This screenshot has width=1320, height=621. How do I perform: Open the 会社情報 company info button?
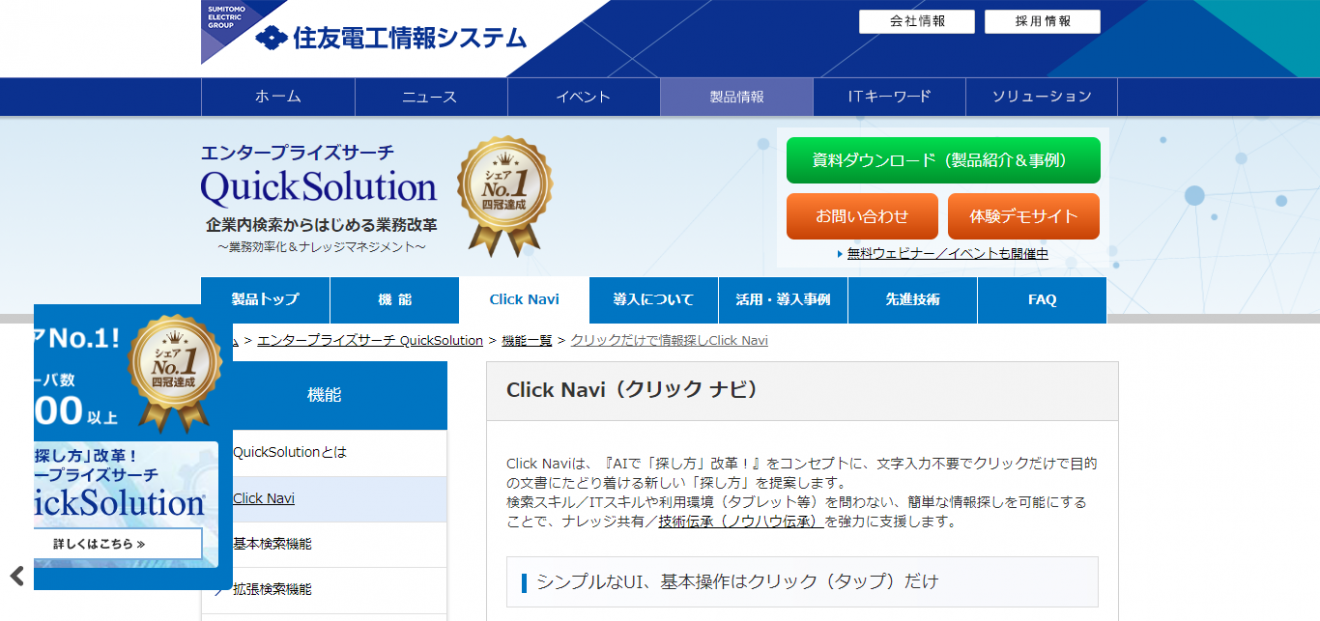[916, 21]
